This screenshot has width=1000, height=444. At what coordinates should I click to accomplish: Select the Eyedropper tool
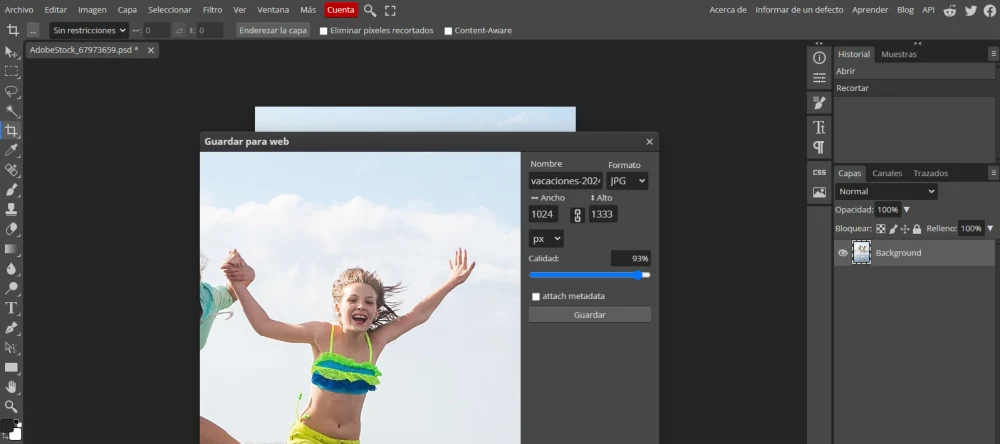pyautogui.click(x=11, y=151)
